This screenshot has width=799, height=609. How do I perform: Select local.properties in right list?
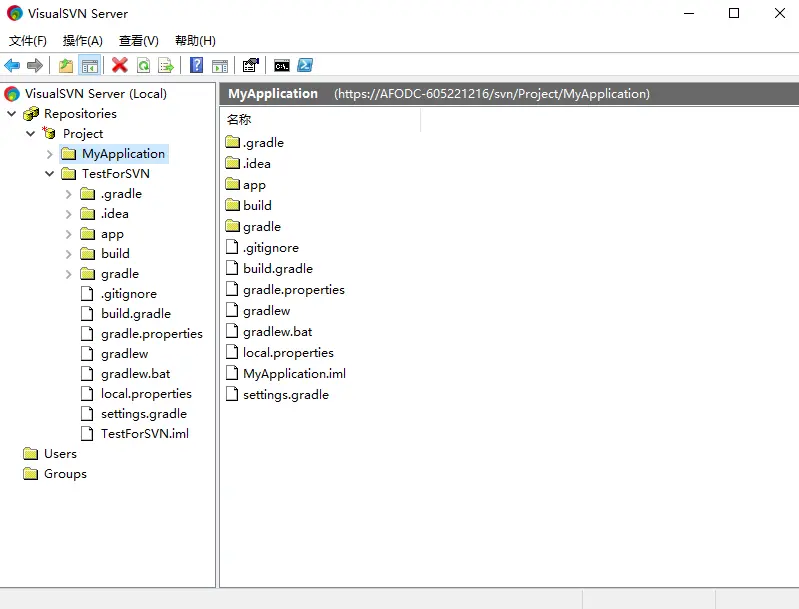click(x=288, y=353)
